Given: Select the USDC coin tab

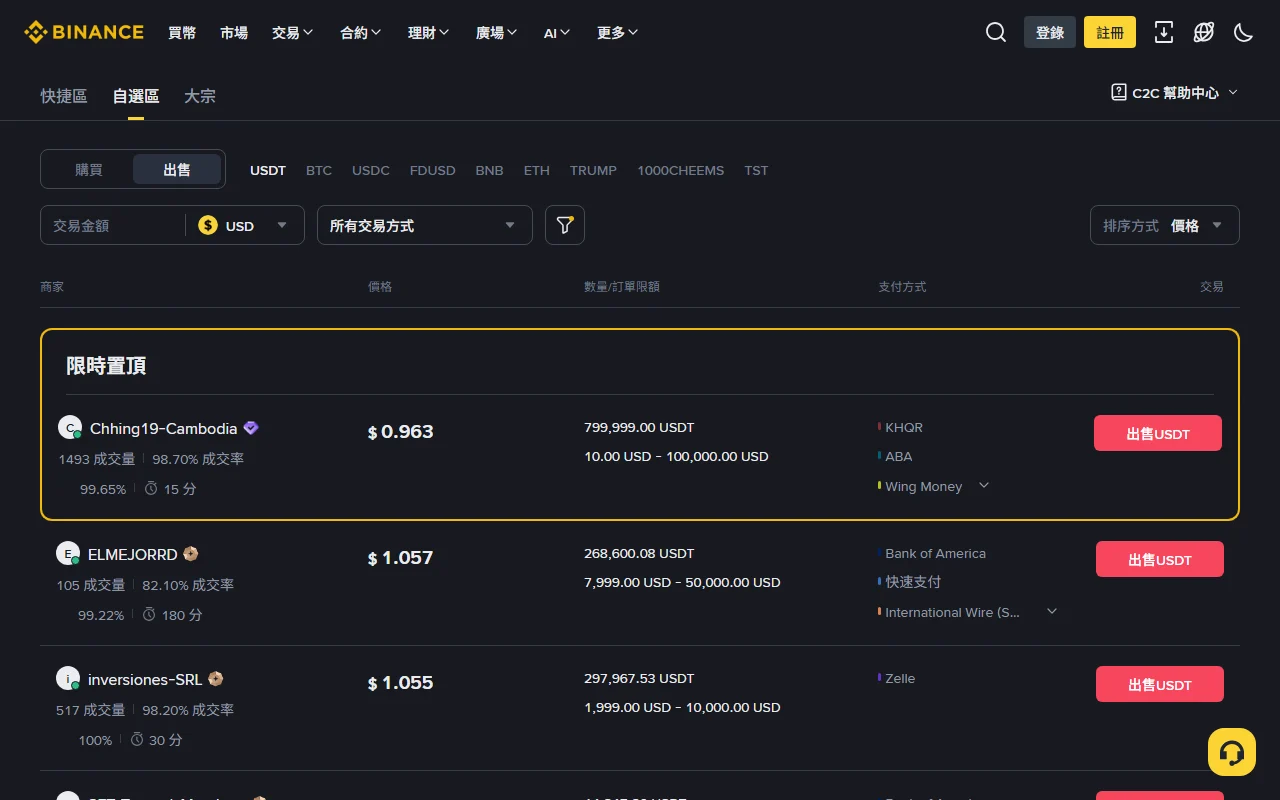Looking at the screenshot, I should [x=371, y=170].
